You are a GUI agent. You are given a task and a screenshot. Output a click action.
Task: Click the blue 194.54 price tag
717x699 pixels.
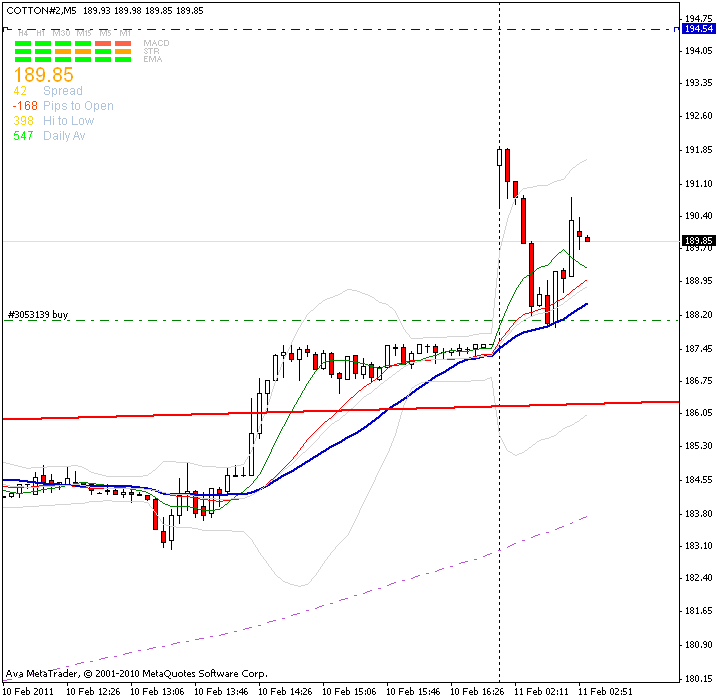[x=698, y=29]
